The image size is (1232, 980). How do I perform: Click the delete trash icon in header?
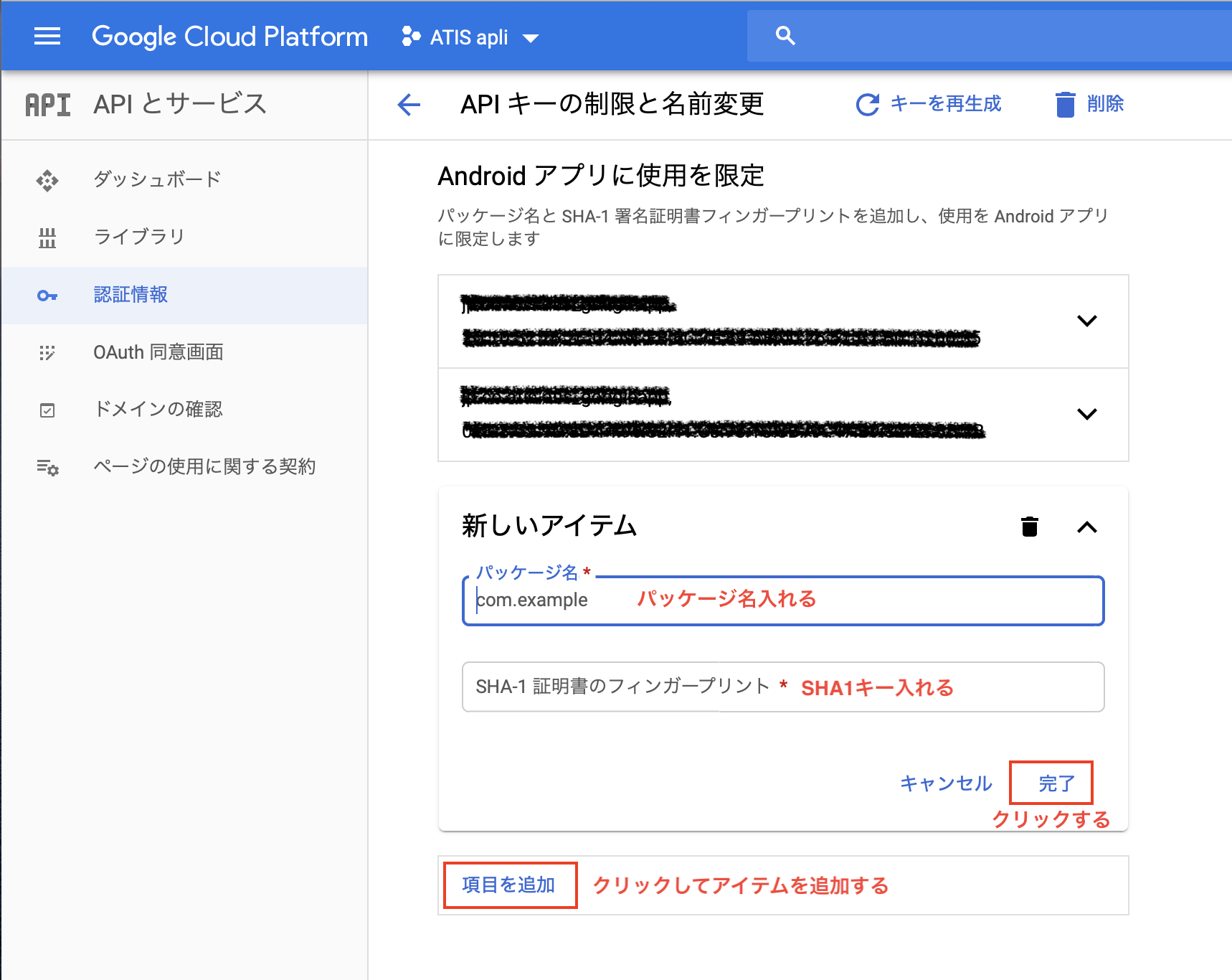1066,105
